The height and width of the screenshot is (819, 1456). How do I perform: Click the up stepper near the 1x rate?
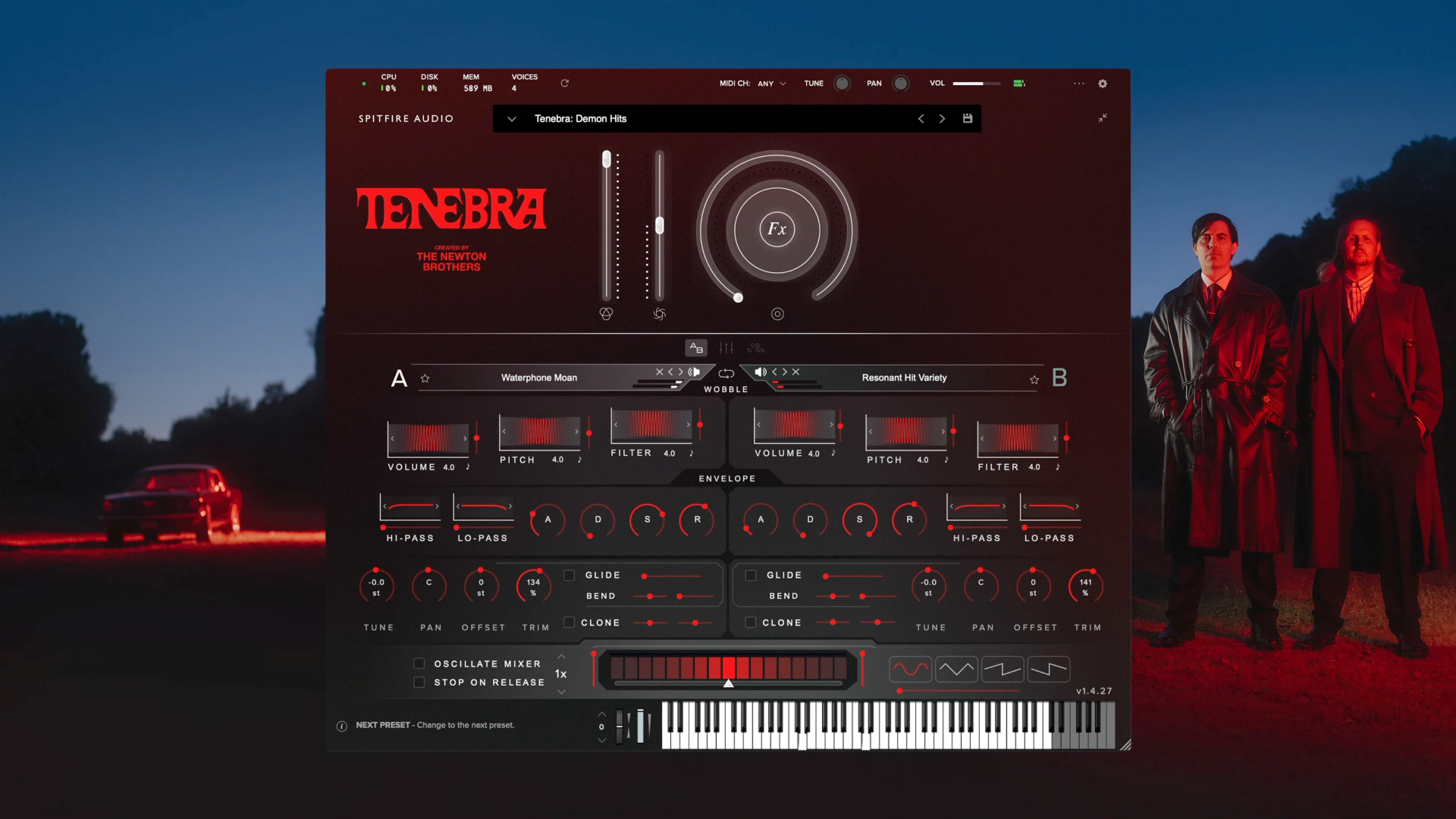point(561,657)
